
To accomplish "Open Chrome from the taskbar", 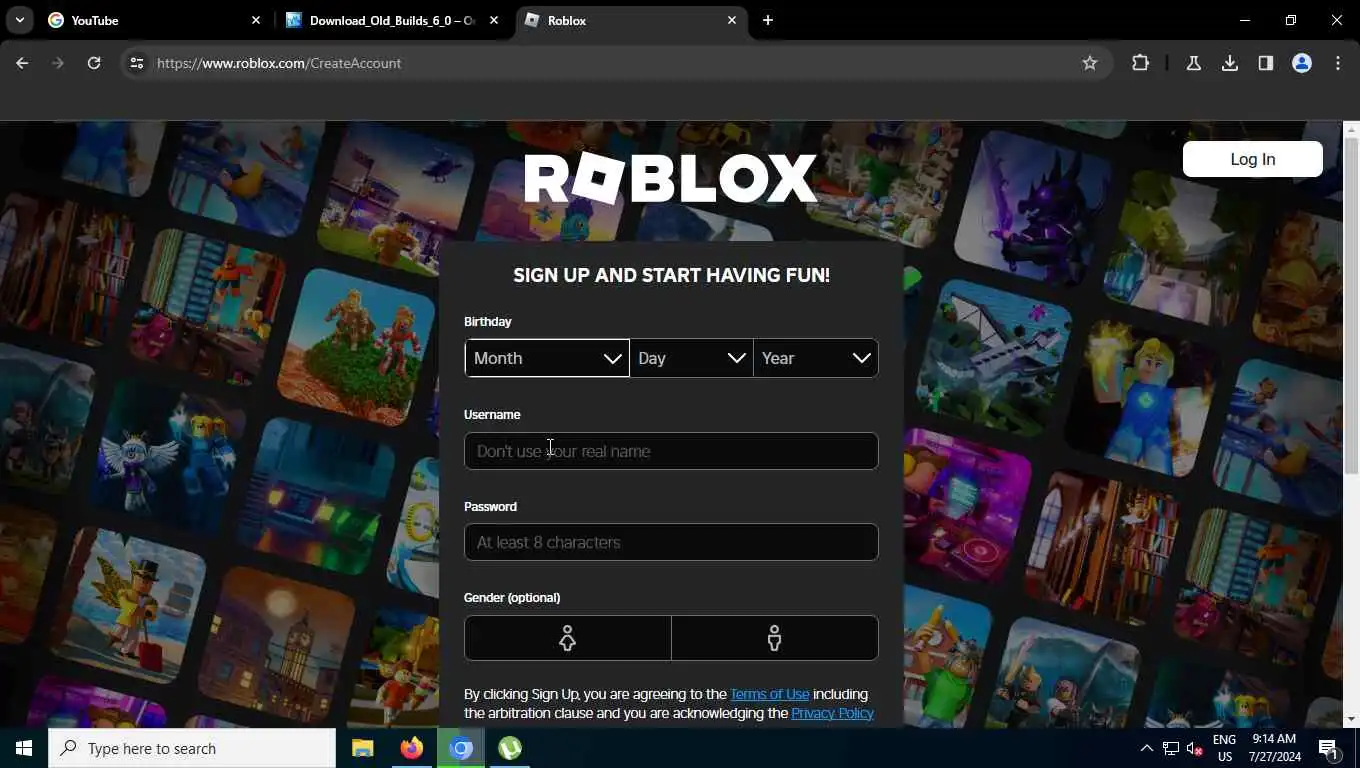I will coord(460,748).
